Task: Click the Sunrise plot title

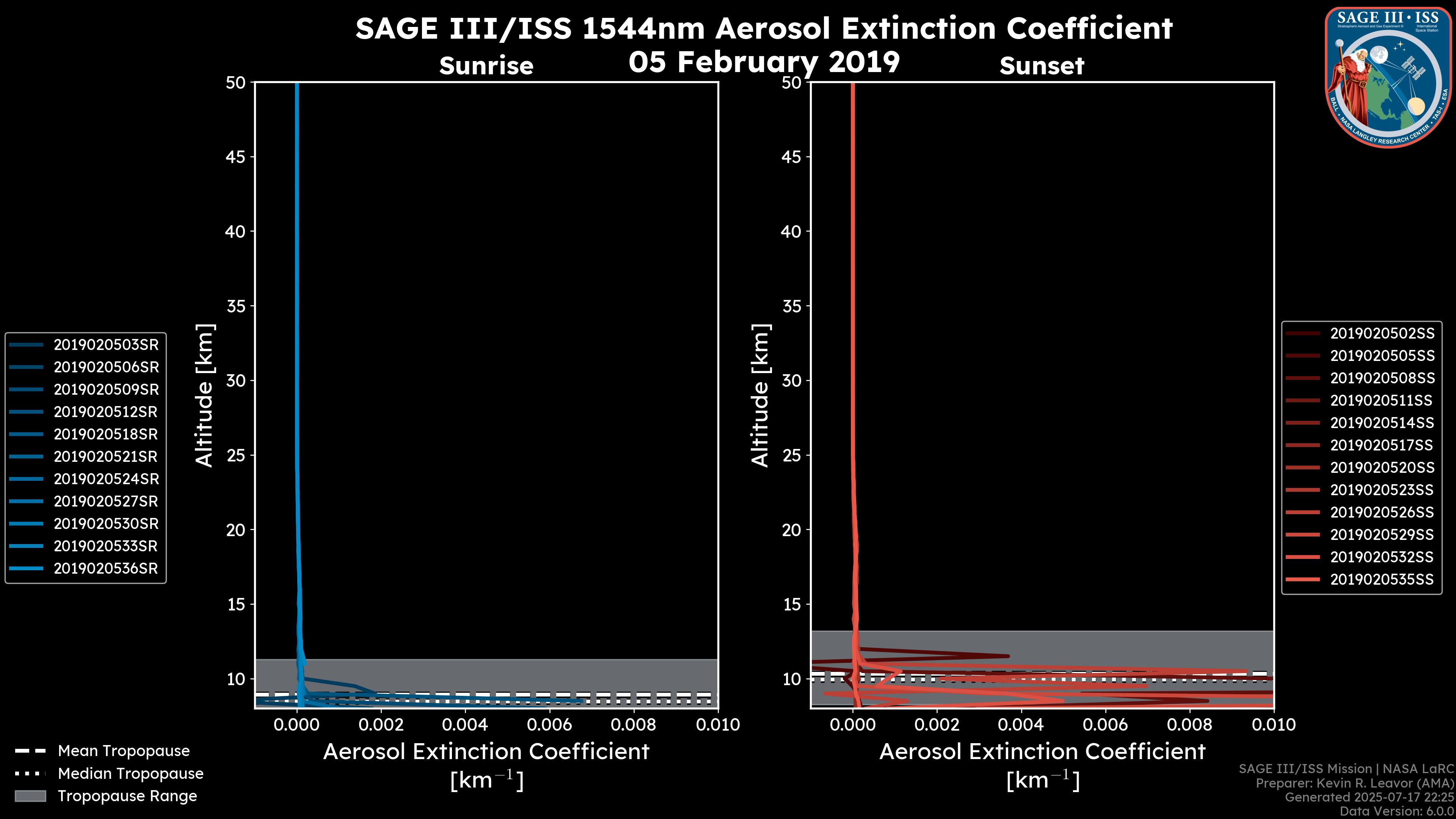Action: point(486,66)
